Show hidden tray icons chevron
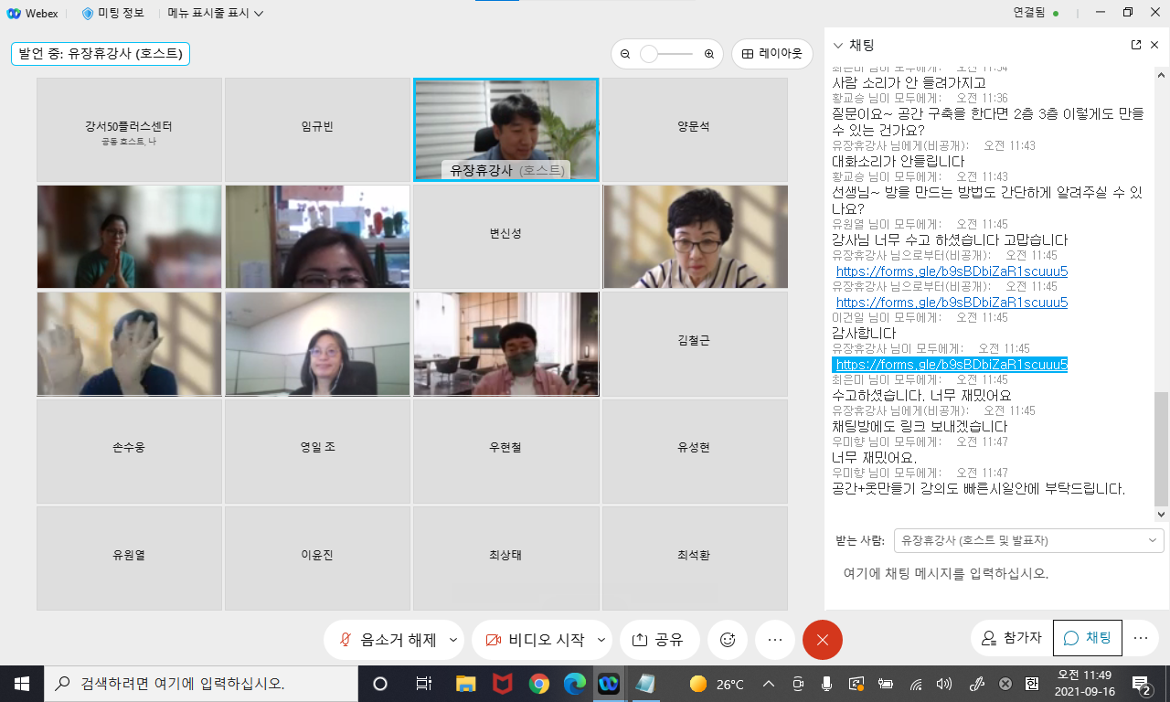The height and width of the screenshot is (702, 1170). click(769, 683)
